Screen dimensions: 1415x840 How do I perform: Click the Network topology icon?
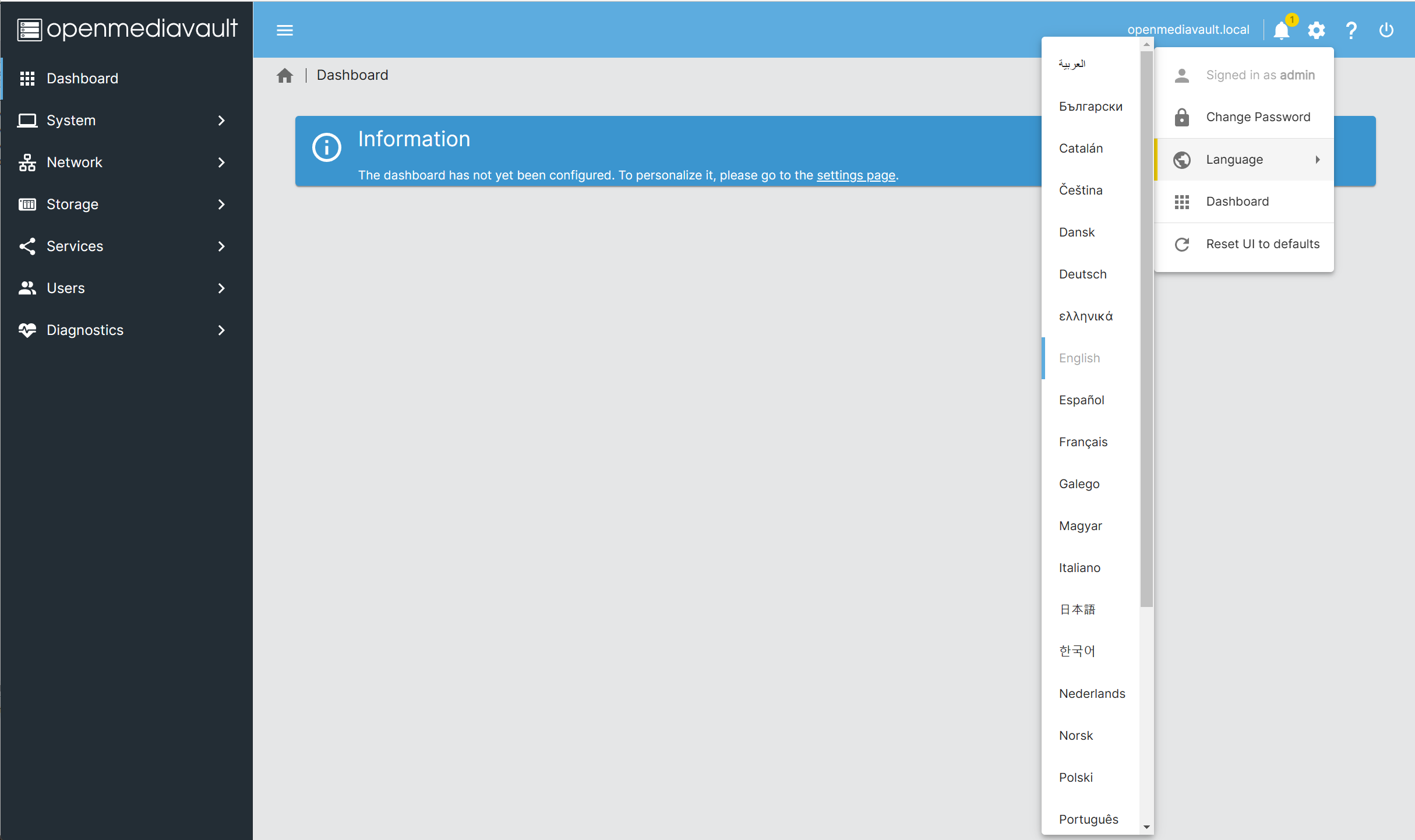(x=27, y=162)
